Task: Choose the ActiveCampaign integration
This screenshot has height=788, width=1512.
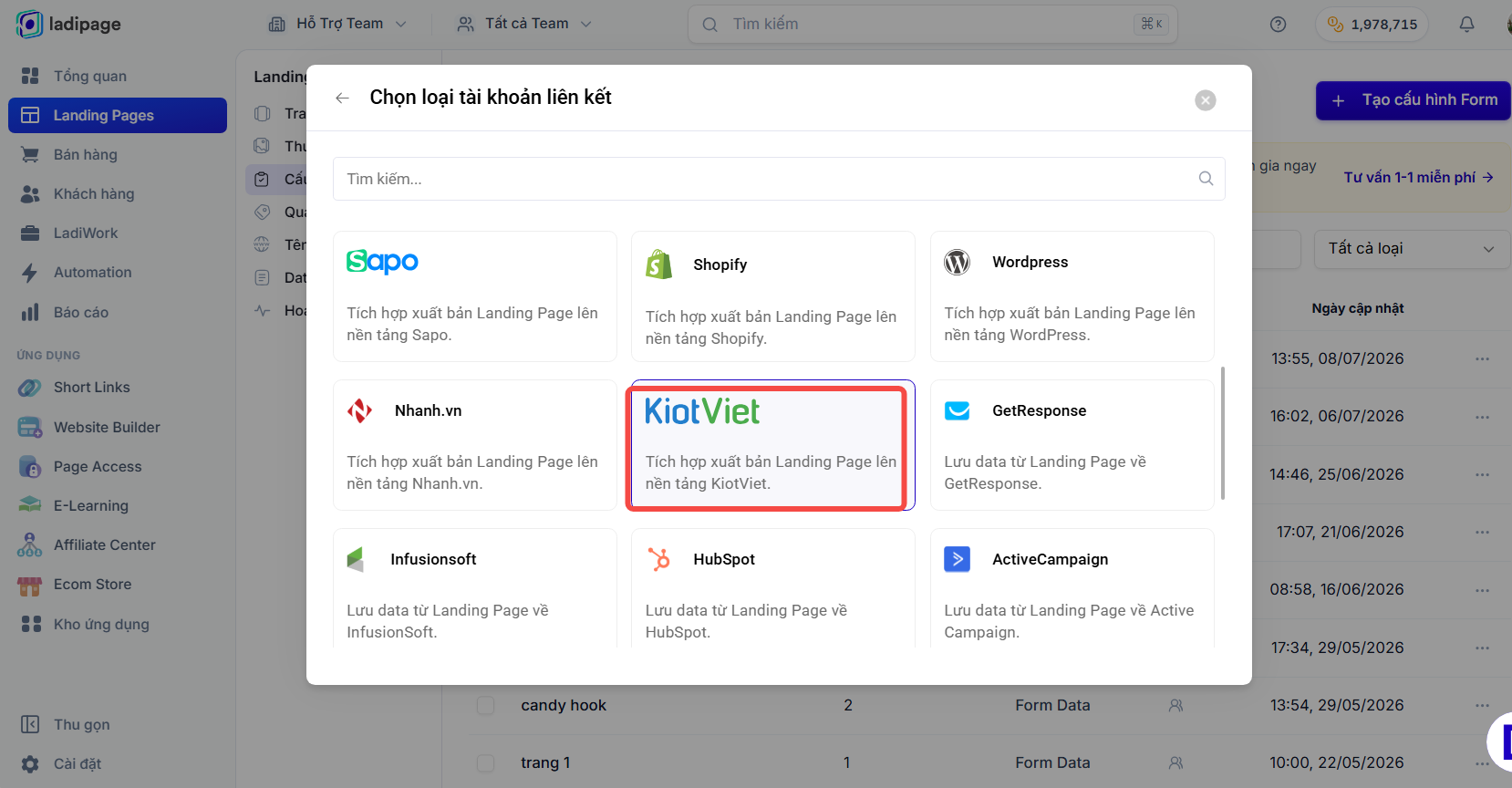Action: 1072,588
